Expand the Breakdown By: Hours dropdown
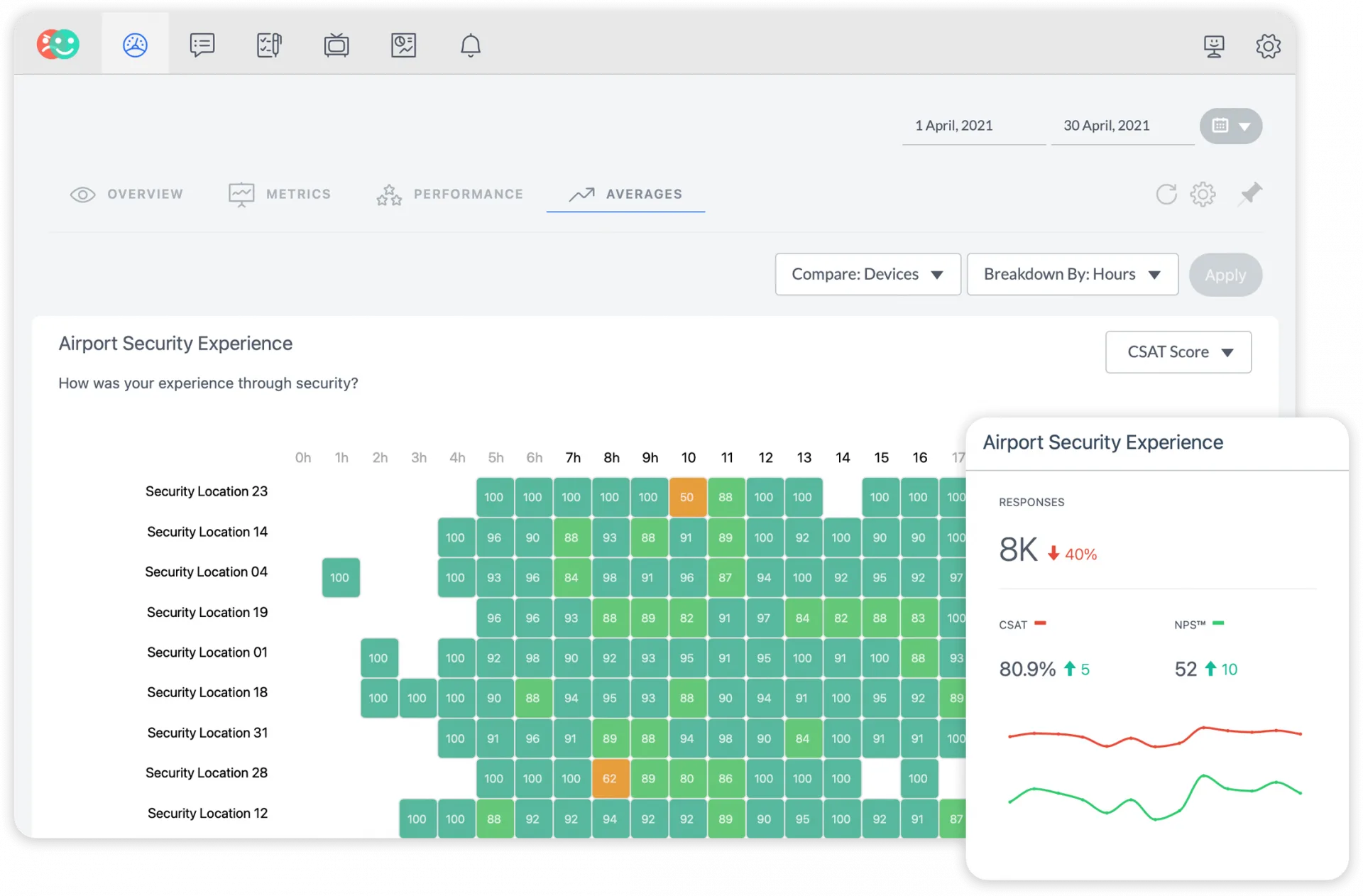The width and height of the screenshot is (1363, 896). click(x=1072, y=274)
